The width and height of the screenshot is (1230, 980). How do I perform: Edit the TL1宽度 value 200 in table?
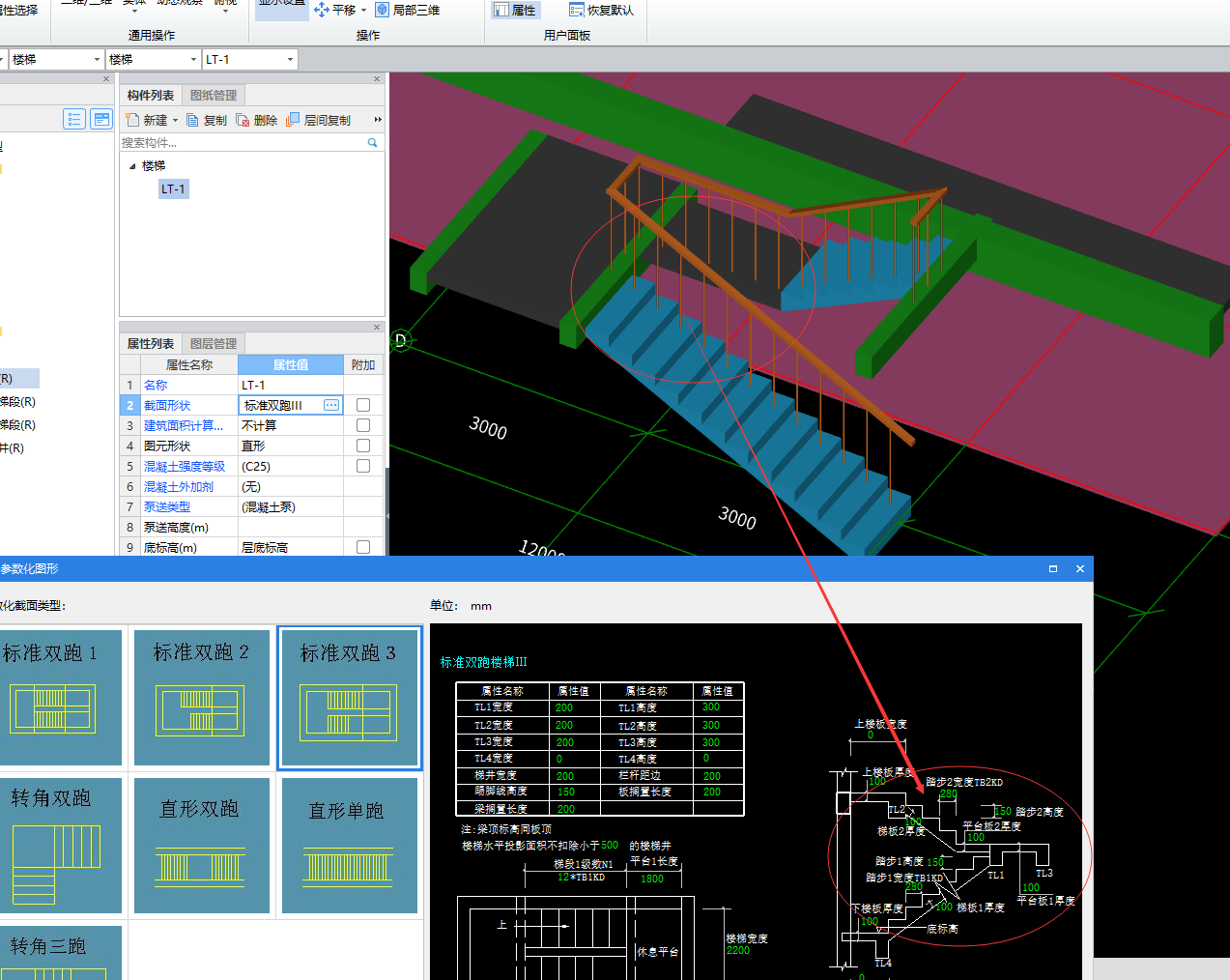click(564, 707)
